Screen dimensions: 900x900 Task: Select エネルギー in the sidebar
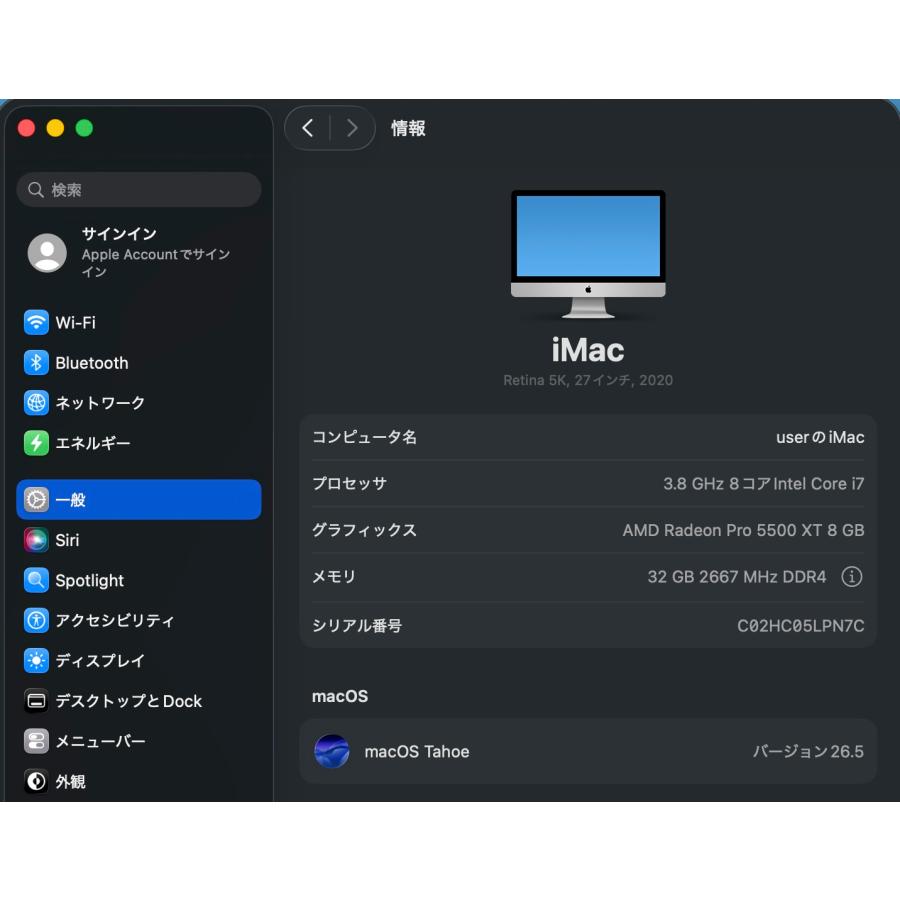coord(139,443)
